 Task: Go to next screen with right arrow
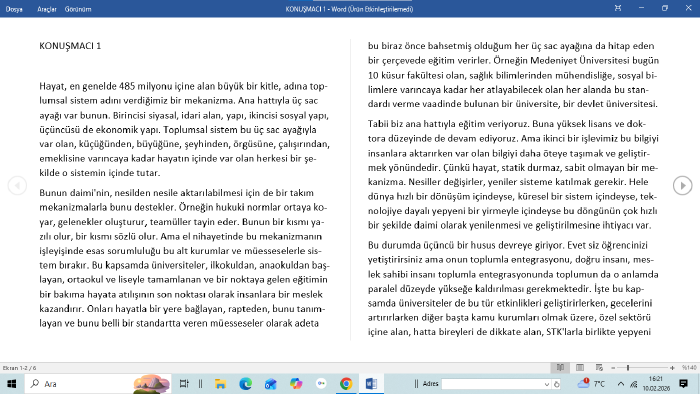click(683, 185)
